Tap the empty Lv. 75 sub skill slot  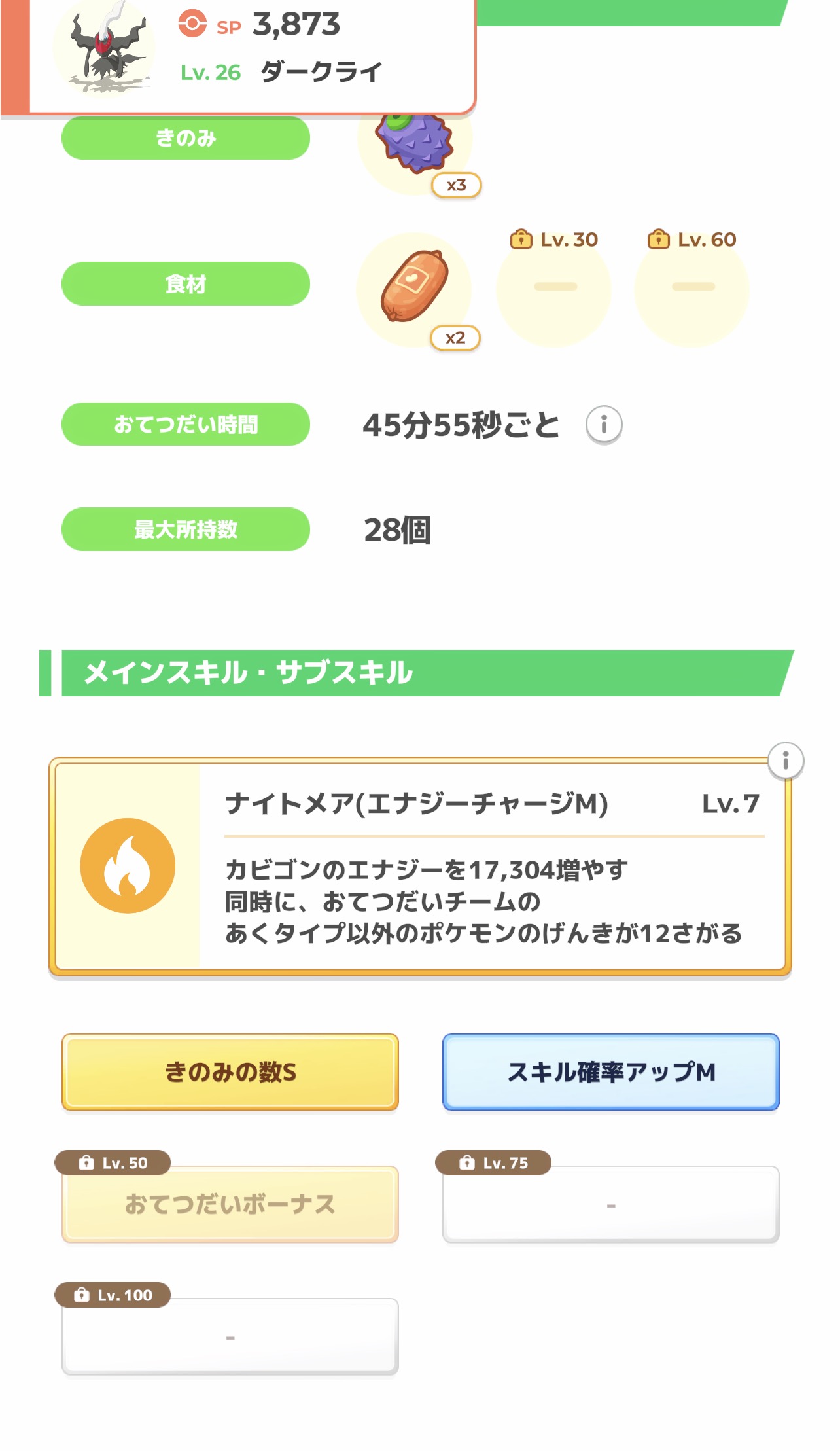[x=610, y=1204]
